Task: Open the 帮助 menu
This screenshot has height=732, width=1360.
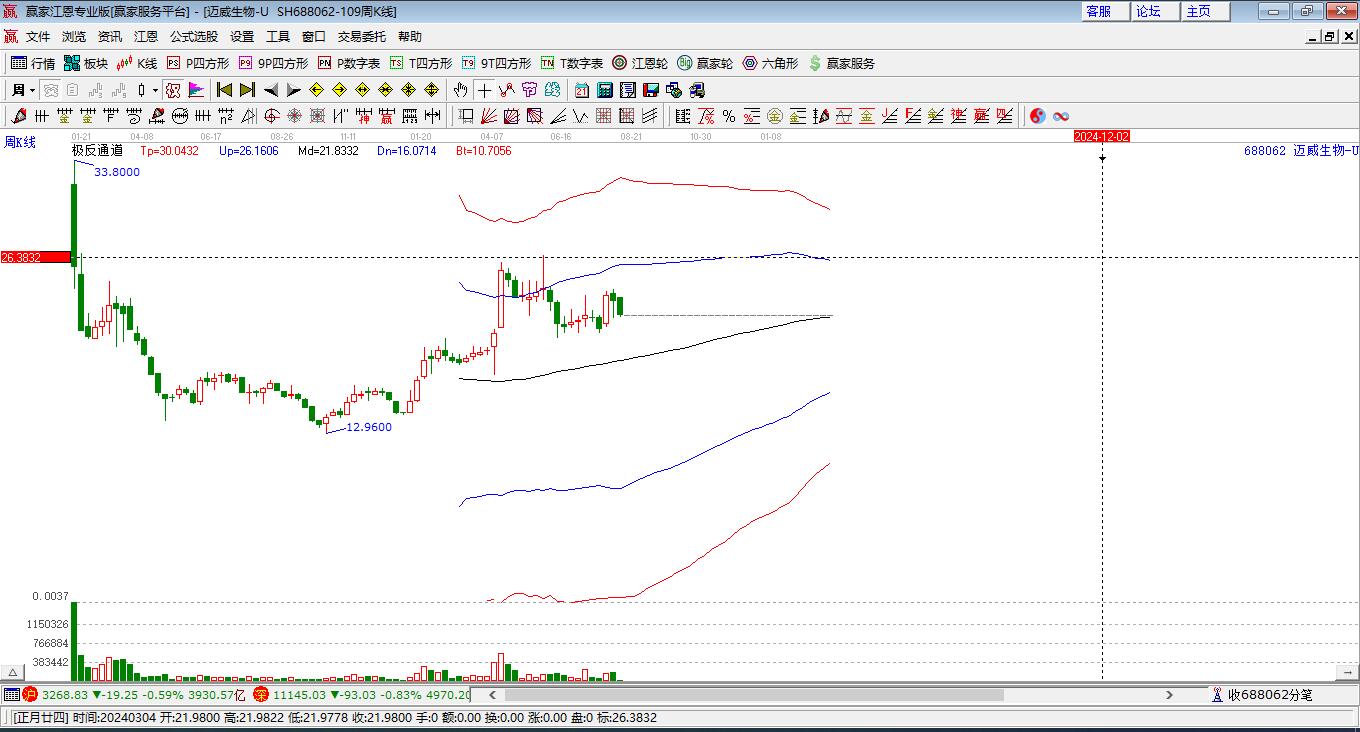Action: 410,36
